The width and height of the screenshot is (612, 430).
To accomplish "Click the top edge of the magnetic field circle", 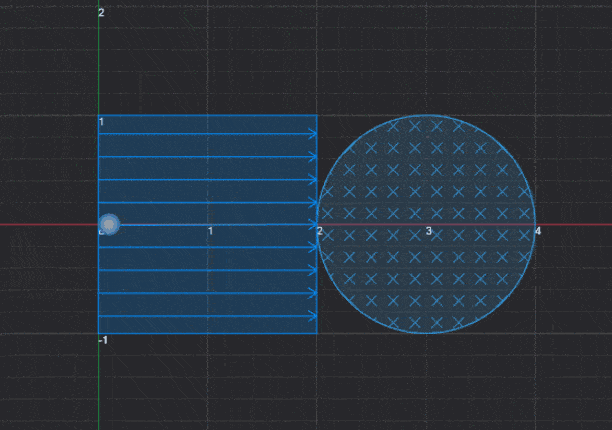I will [x=427, y=115].
